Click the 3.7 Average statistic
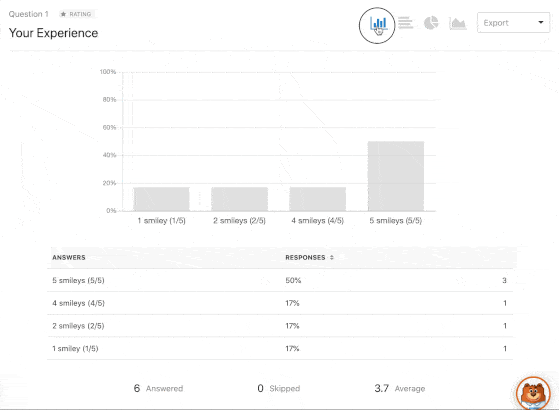Viewport: 559px width, 410px height. click(400, 388)
